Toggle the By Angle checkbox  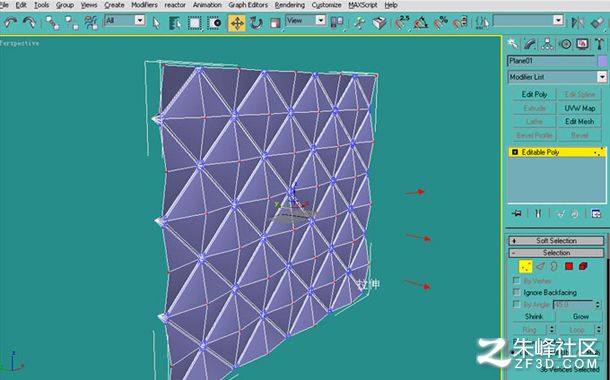click(517, 304)
